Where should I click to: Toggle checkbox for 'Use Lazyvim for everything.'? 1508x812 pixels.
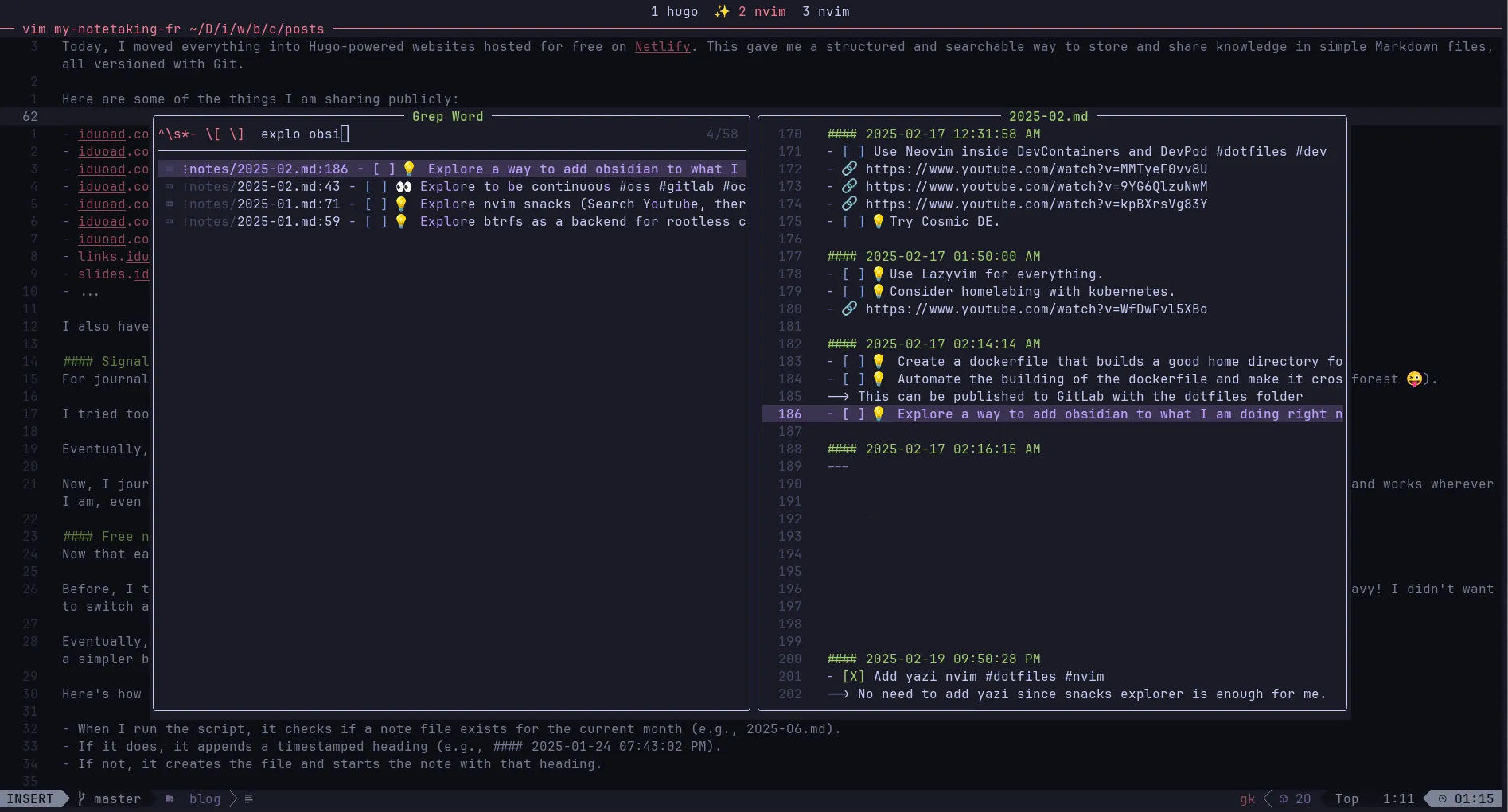tap(854, 274)
